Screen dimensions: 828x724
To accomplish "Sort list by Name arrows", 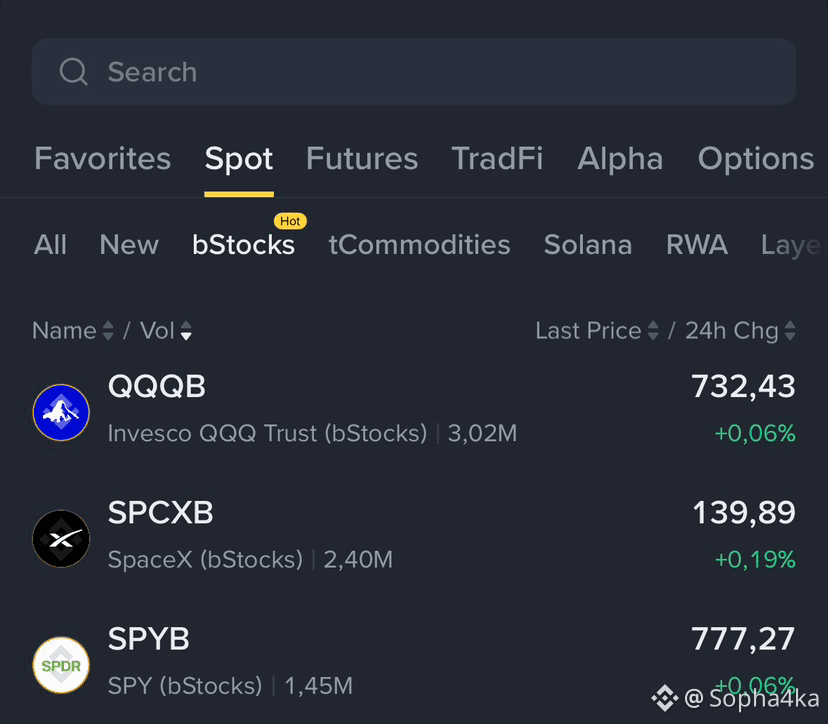I will (108, 331).
